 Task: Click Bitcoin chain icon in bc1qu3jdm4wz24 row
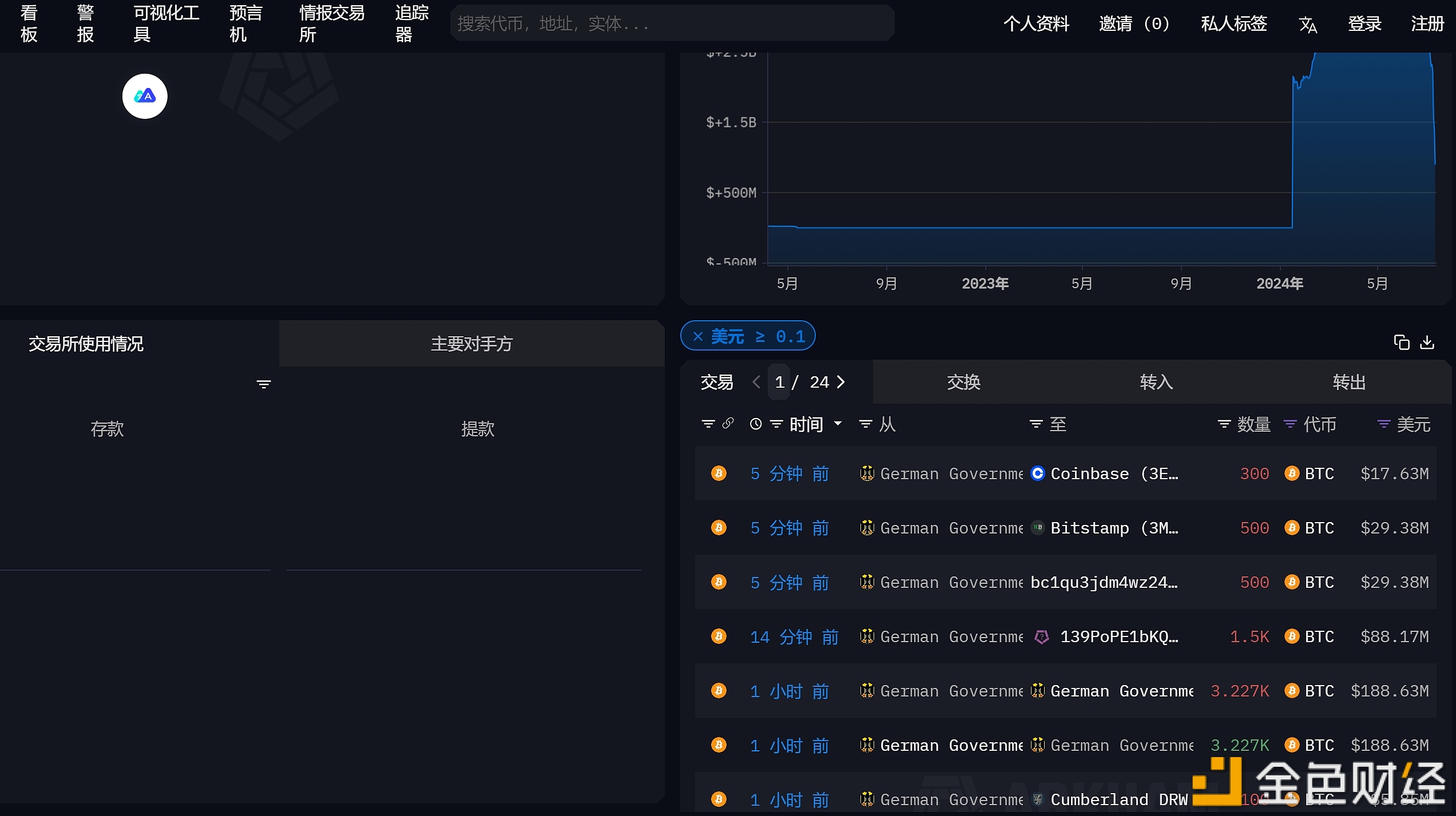pos(719,582)
